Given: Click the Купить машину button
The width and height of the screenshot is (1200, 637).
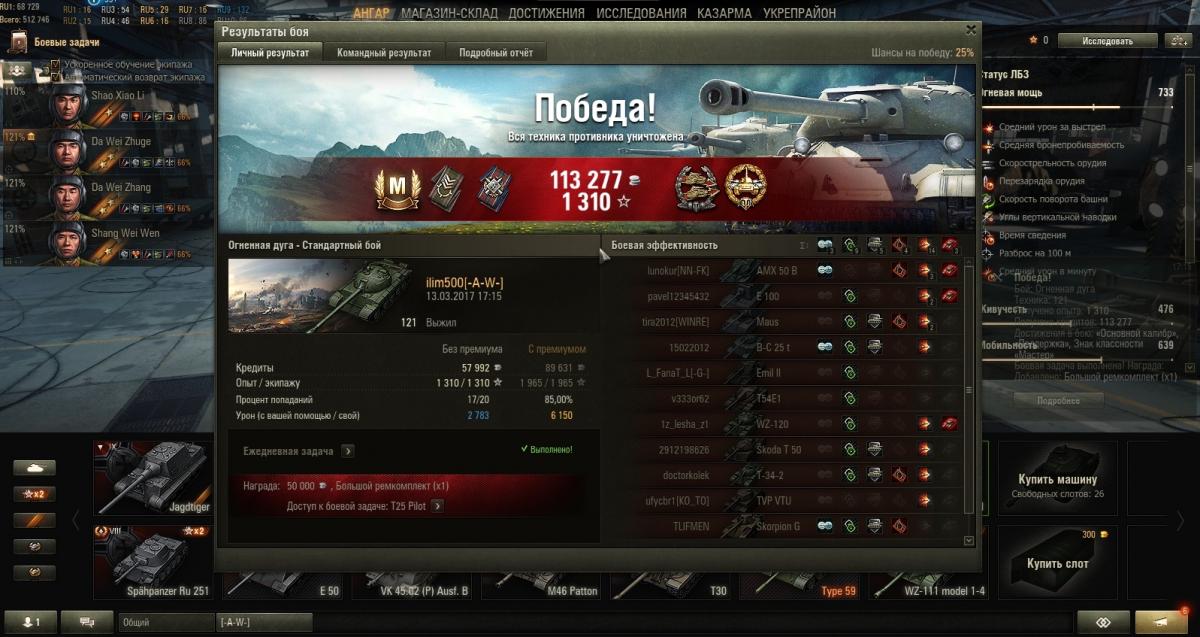Looking at the screenshot, I should [1056, 486].
